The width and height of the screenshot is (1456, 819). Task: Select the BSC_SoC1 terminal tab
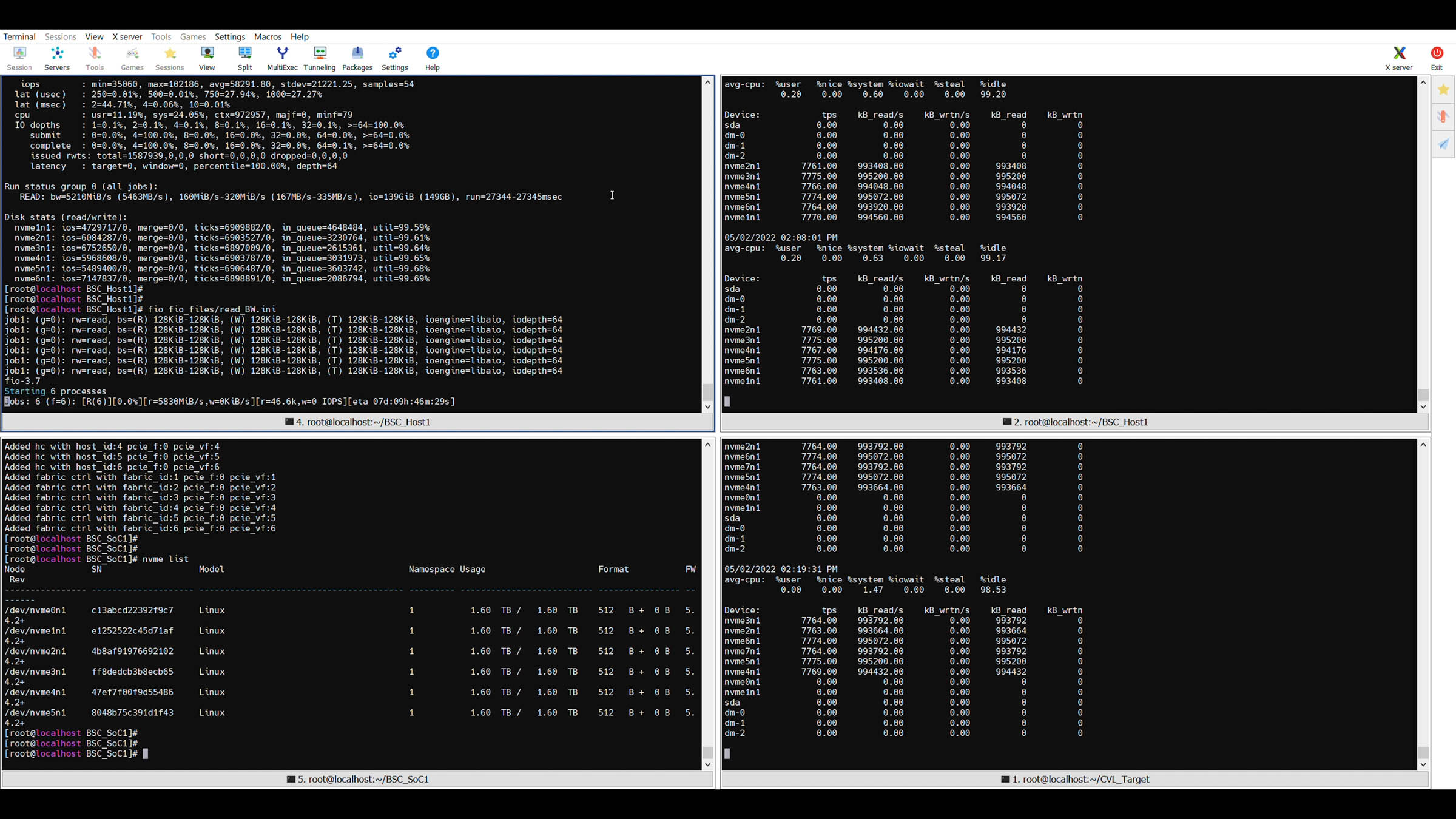pos(357,779)
